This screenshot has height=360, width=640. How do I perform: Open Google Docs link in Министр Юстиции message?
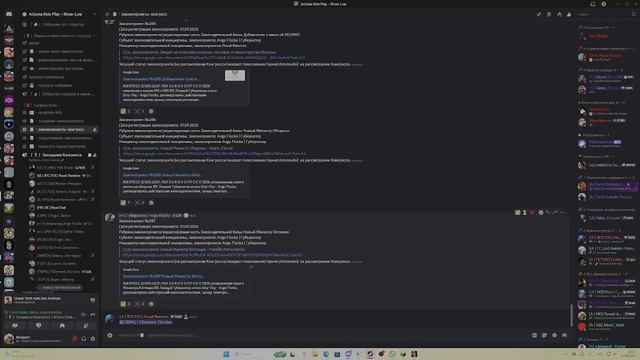coord(213,255)
